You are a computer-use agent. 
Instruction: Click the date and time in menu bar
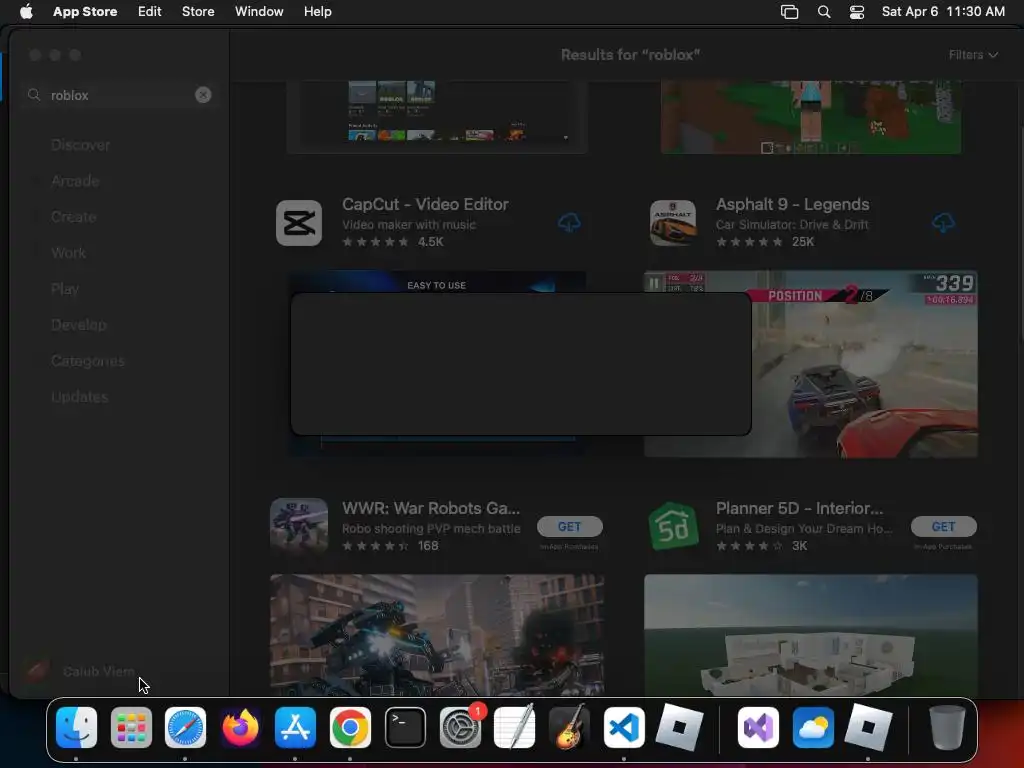943,12
